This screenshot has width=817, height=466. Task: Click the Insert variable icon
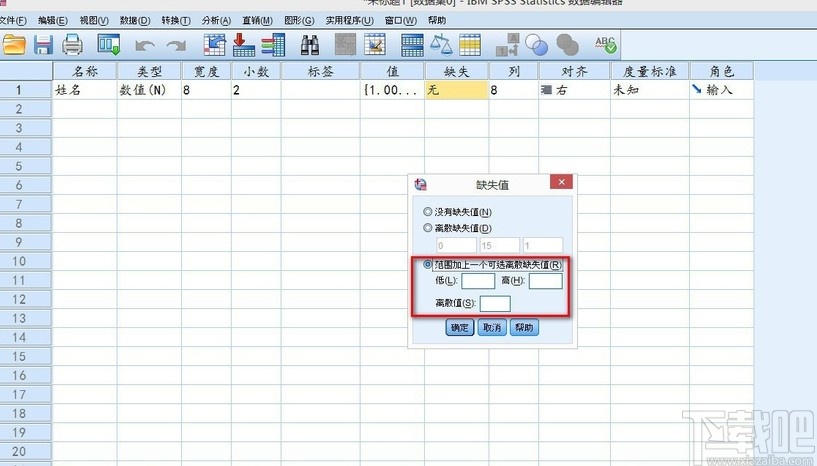[375, 45]
